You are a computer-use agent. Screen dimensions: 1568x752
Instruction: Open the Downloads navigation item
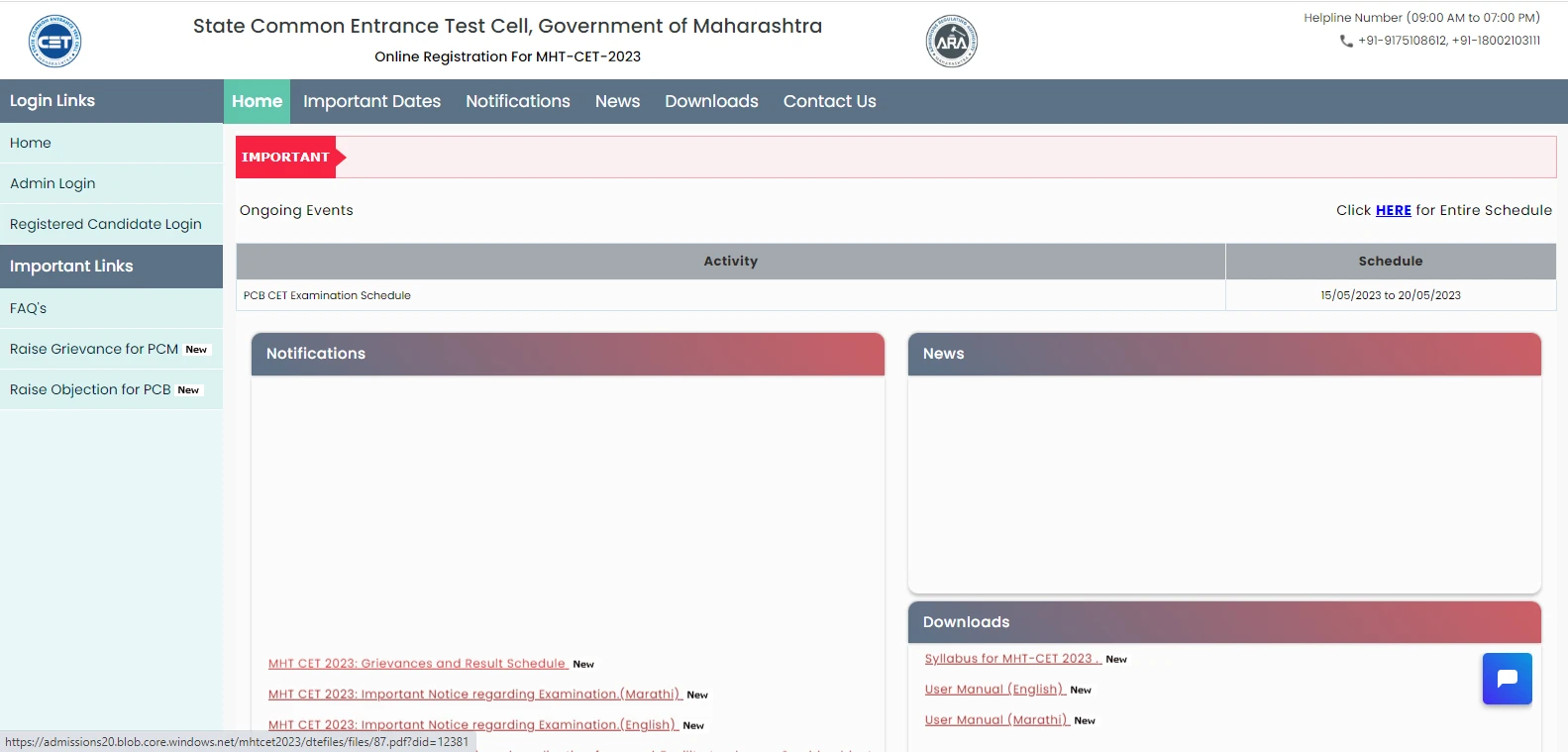pyautogui.click(x=711, y=101)
